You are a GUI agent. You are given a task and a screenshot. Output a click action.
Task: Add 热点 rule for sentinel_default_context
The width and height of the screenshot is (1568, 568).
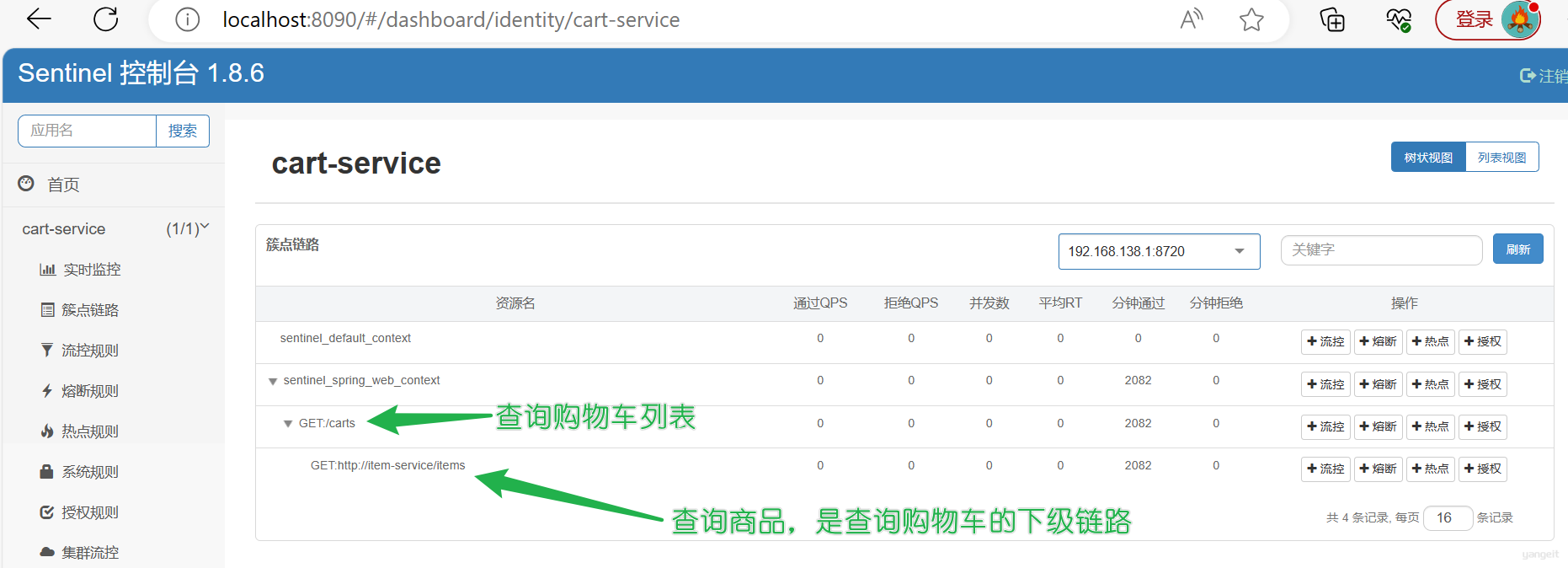1430,342
